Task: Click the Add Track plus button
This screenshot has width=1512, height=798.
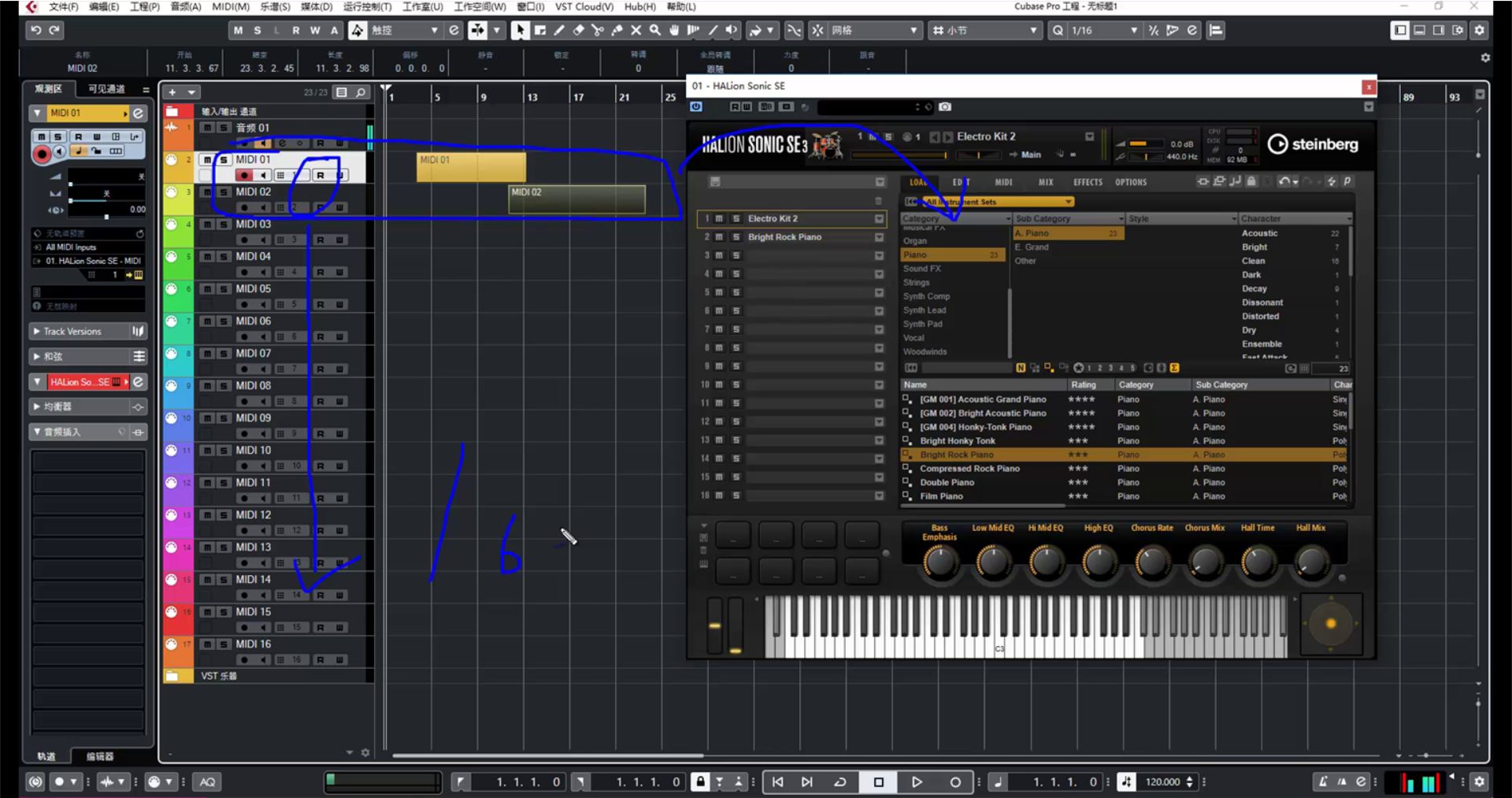Action: 172,92
